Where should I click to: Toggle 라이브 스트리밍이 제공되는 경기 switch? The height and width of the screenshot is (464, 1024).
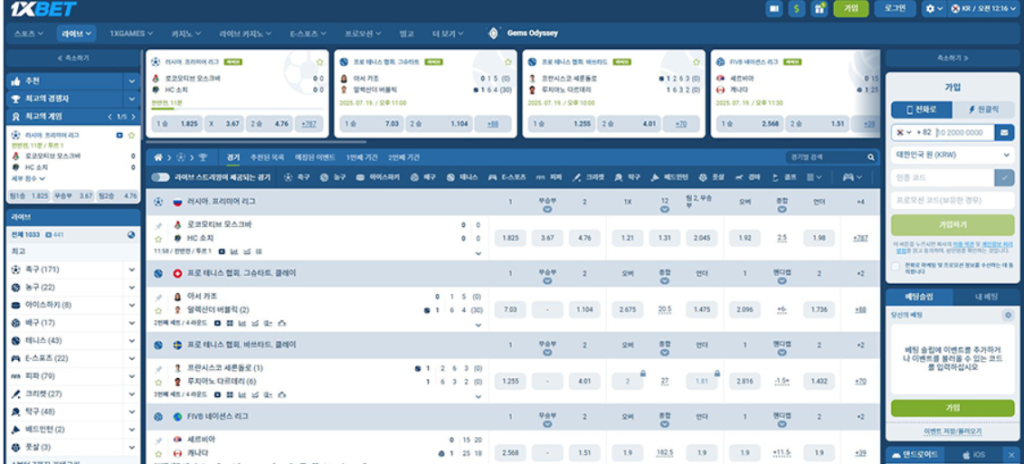tap(160, 177)
